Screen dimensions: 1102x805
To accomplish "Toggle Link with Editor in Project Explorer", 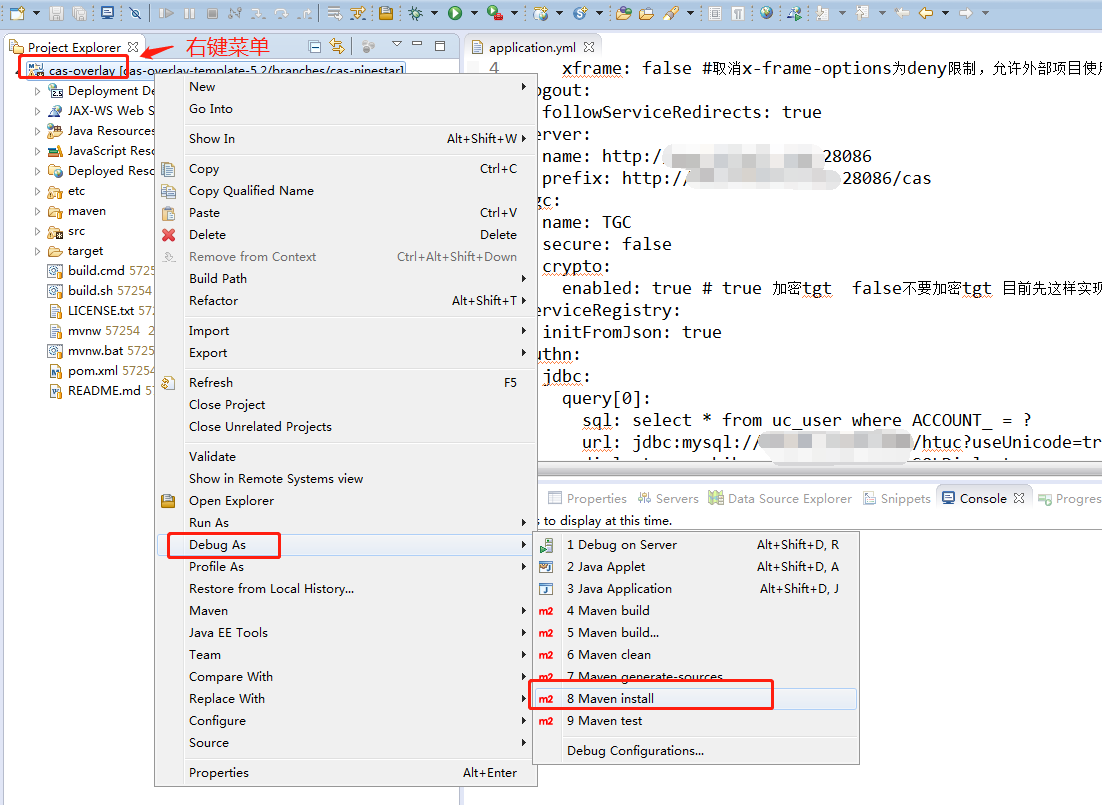I will pyautogui.click(x=337, y=47).
